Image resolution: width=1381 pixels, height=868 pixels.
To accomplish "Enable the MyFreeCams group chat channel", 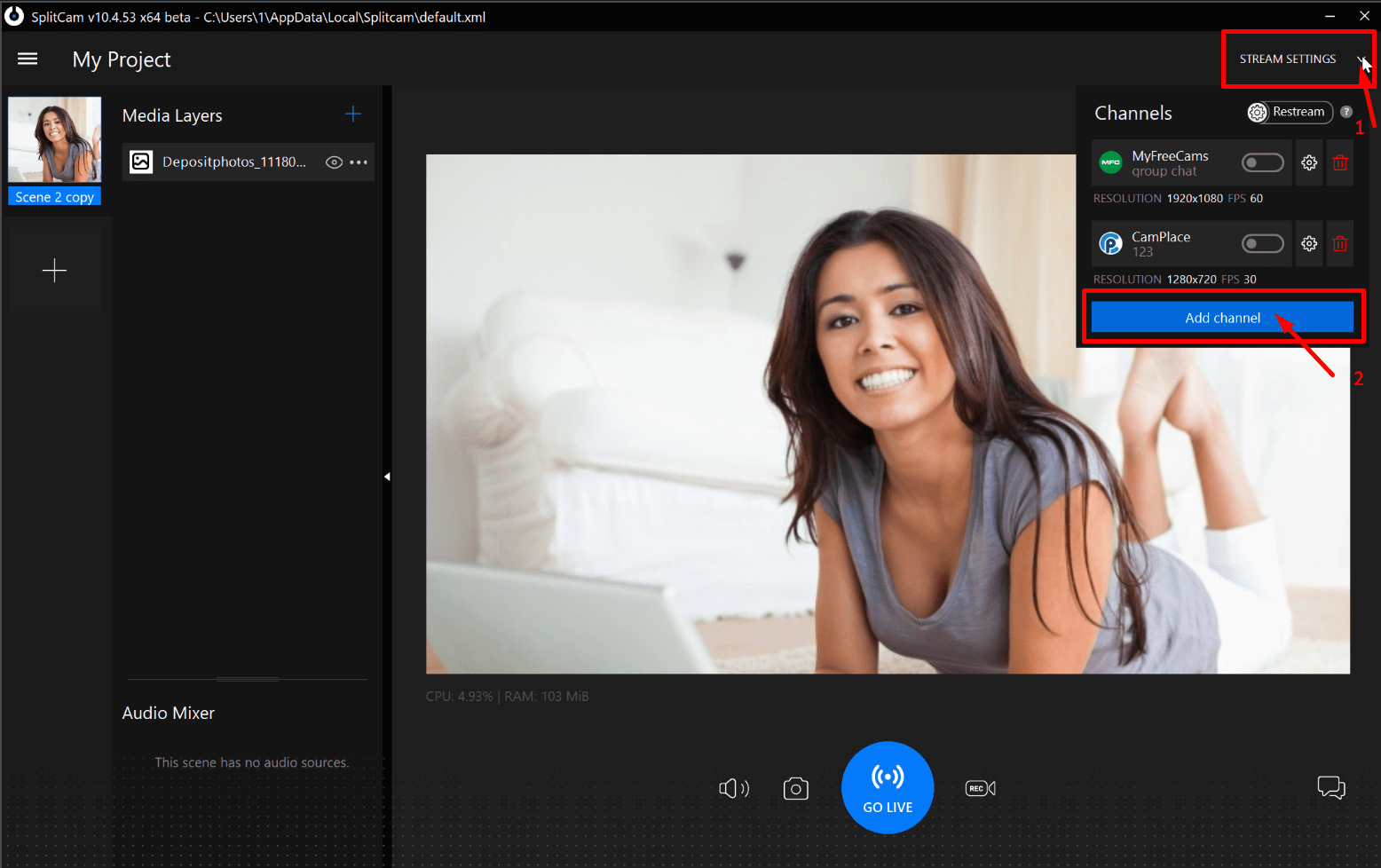I will [1262, 162].
